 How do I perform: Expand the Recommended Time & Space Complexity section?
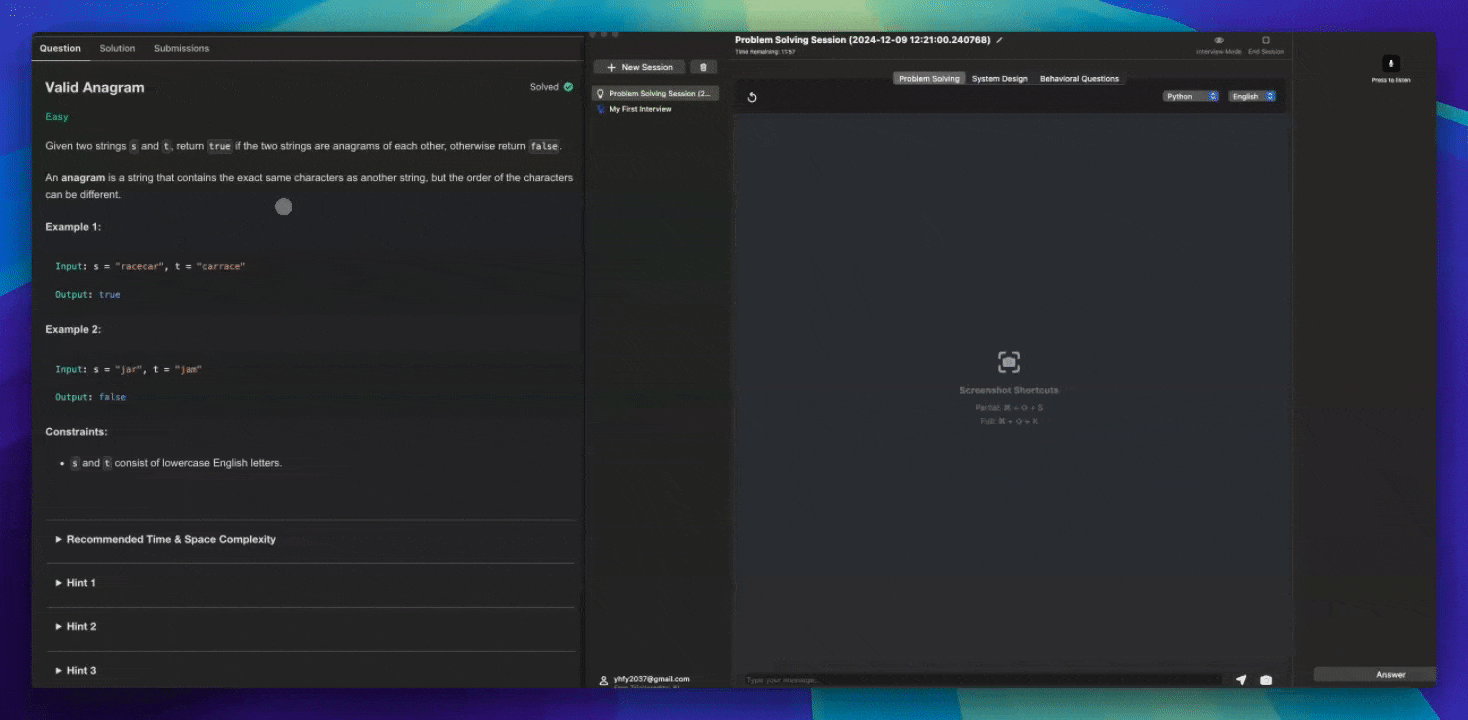click(x=170, y=539)
